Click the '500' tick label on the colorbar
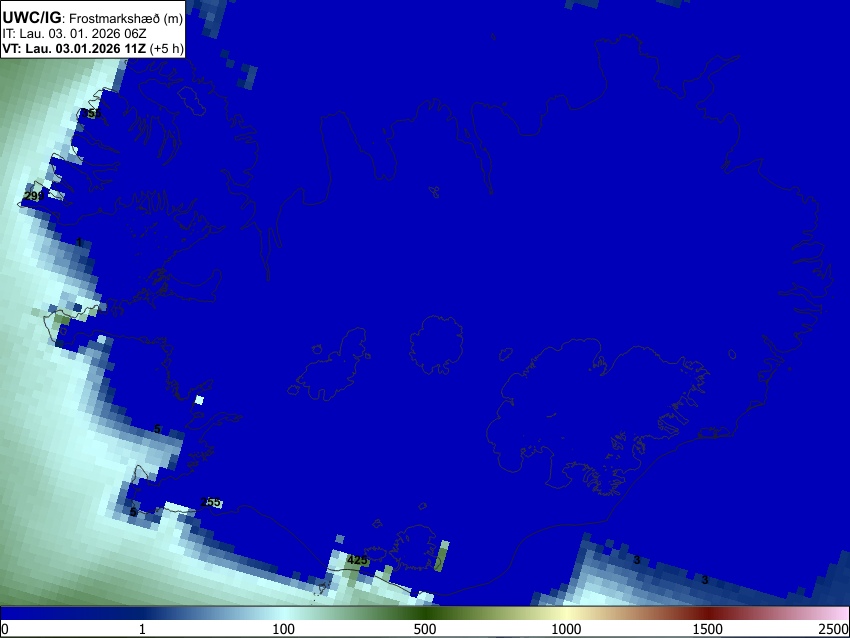 tap(424, 629)
